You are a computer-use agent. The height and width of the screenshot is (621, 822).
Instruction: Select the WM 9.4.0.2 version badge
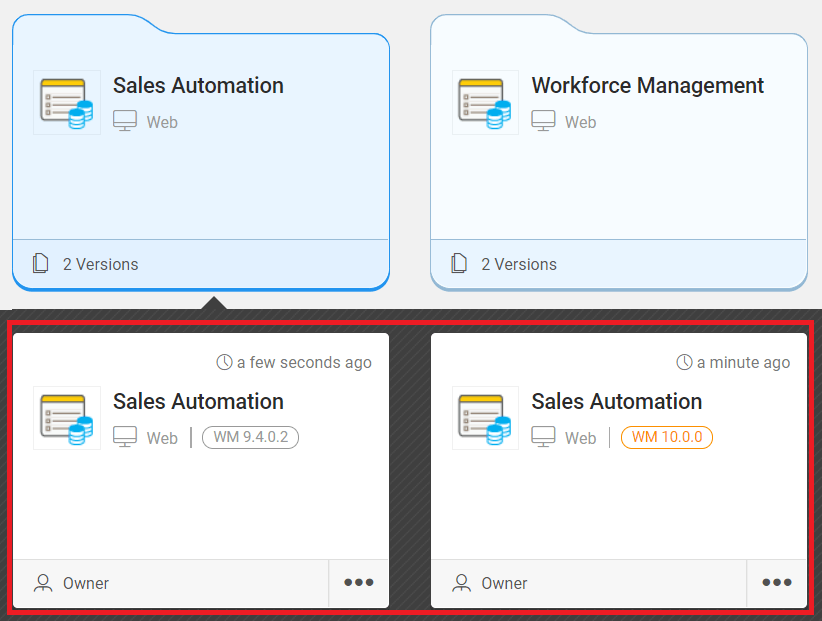click(250, 438)
